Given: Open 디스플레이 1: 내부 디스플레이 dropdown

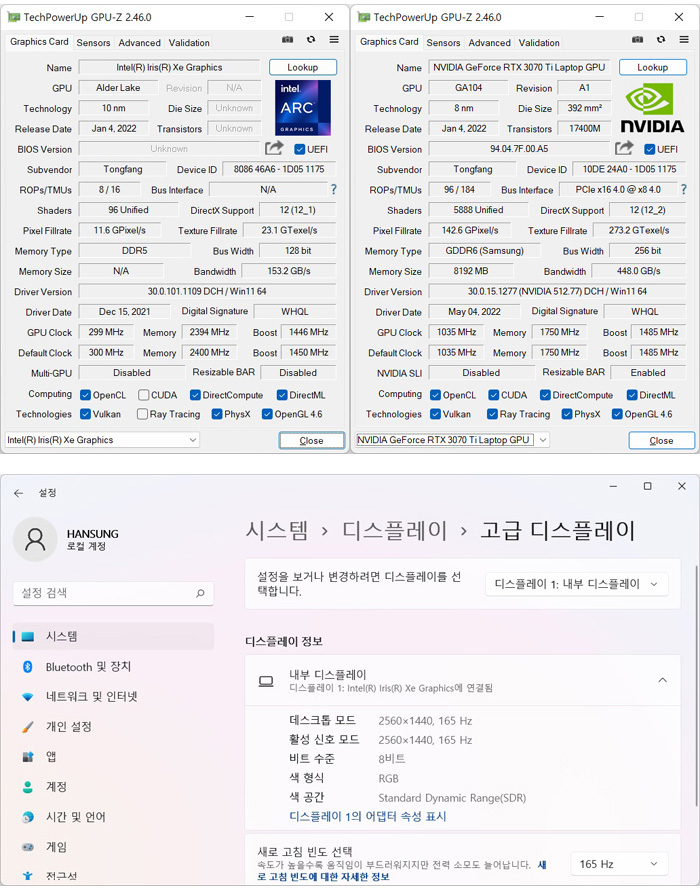Looking at the screenshot, I should [x=576, y=584].
